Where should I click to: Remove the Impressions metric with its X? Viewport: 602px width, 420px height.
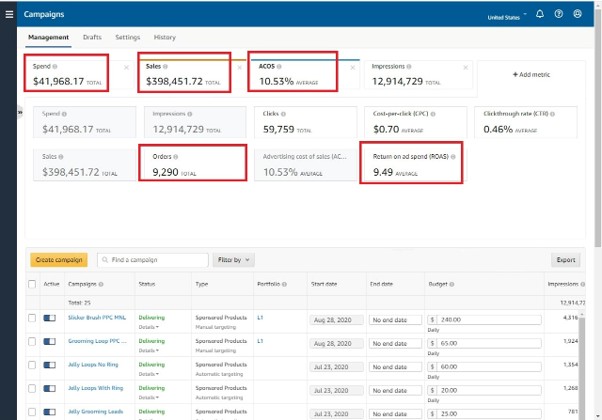[x=465, y=68]
